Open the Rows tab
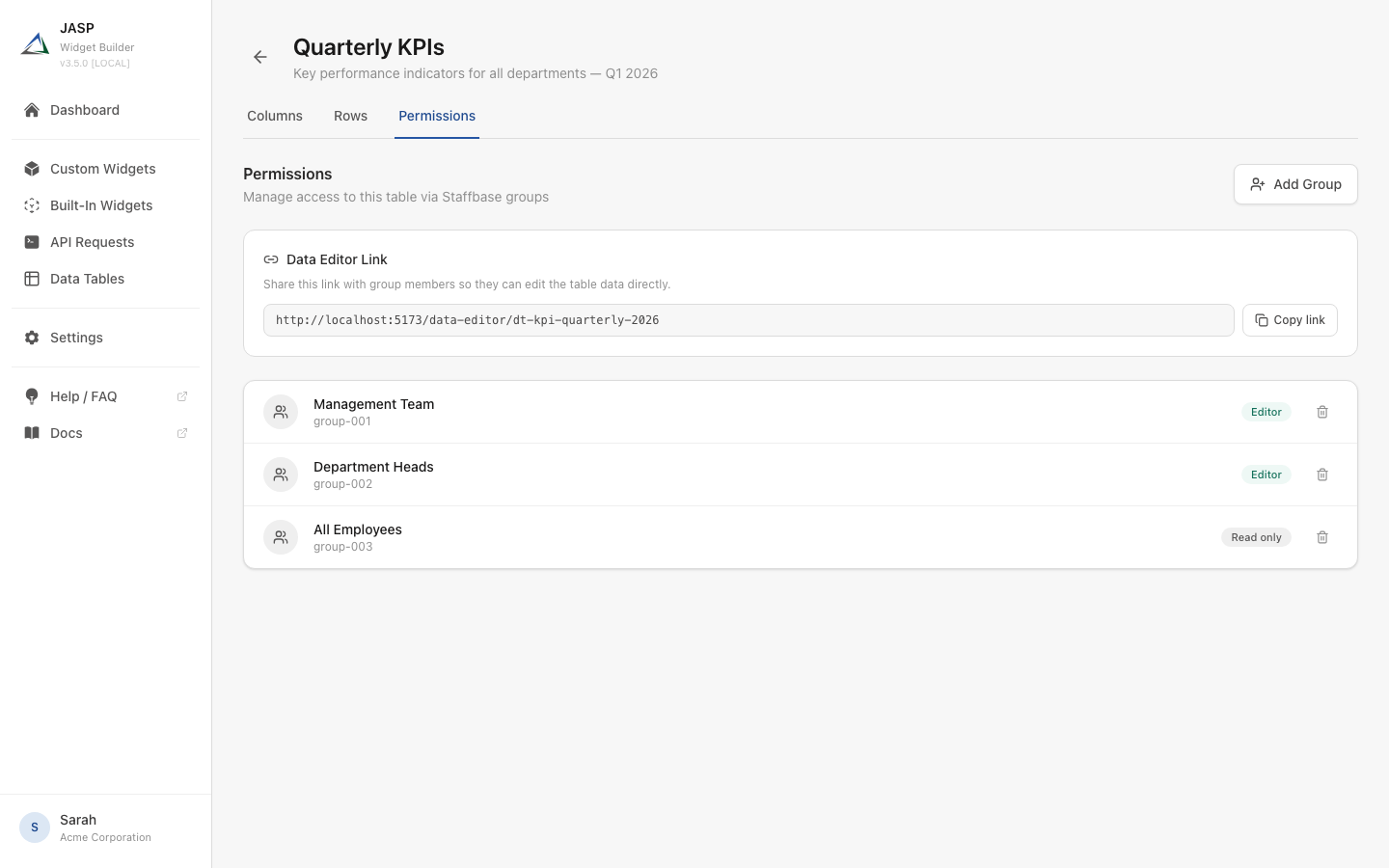This screenshot has height=868, width=1389. 350,116
